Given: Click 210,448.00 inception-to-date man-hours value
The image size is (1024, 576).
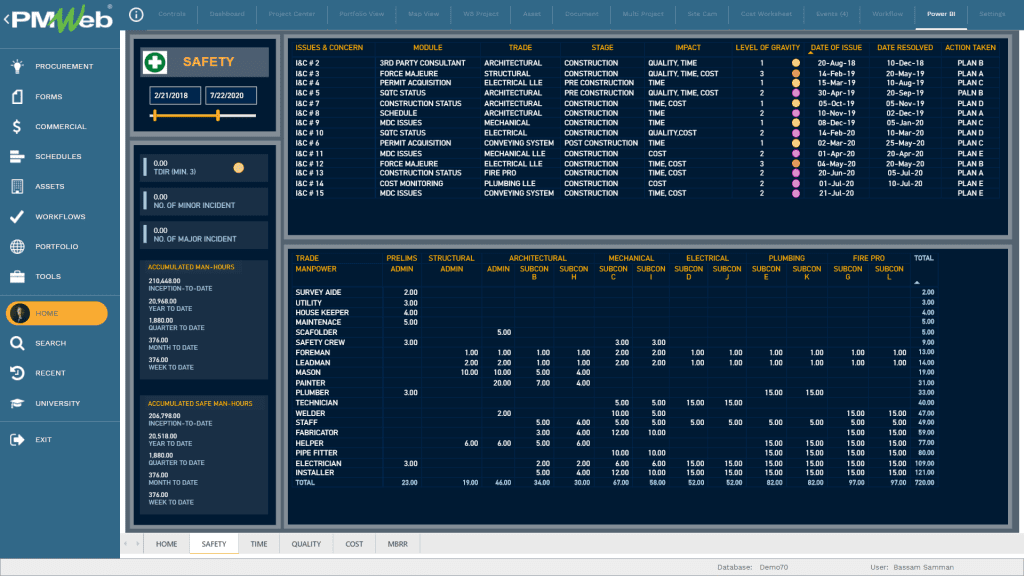Looking at the screenshot, I should pos(164,281).
